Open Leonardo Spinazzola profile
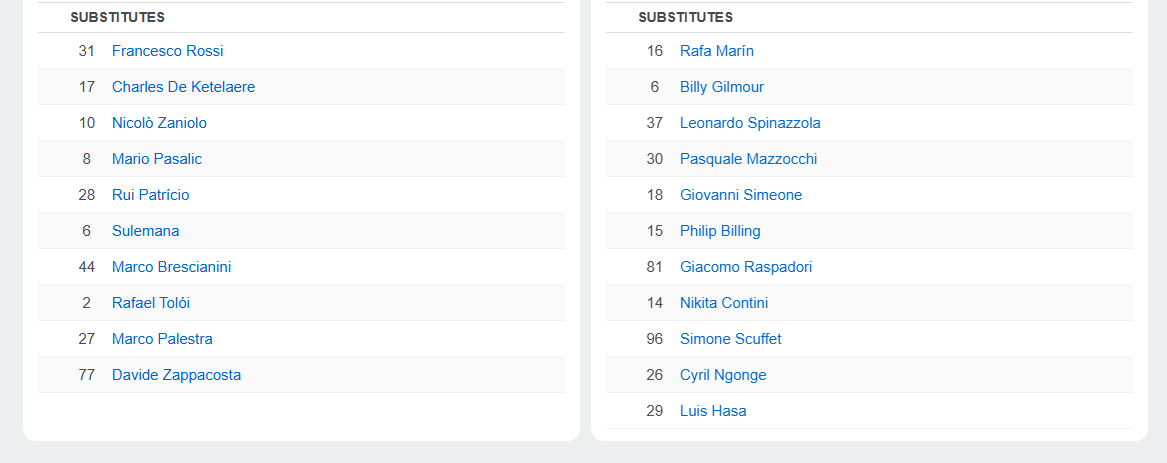This screenshot has height=463, width=1167. pyautogui.click(x=750, y=123)
